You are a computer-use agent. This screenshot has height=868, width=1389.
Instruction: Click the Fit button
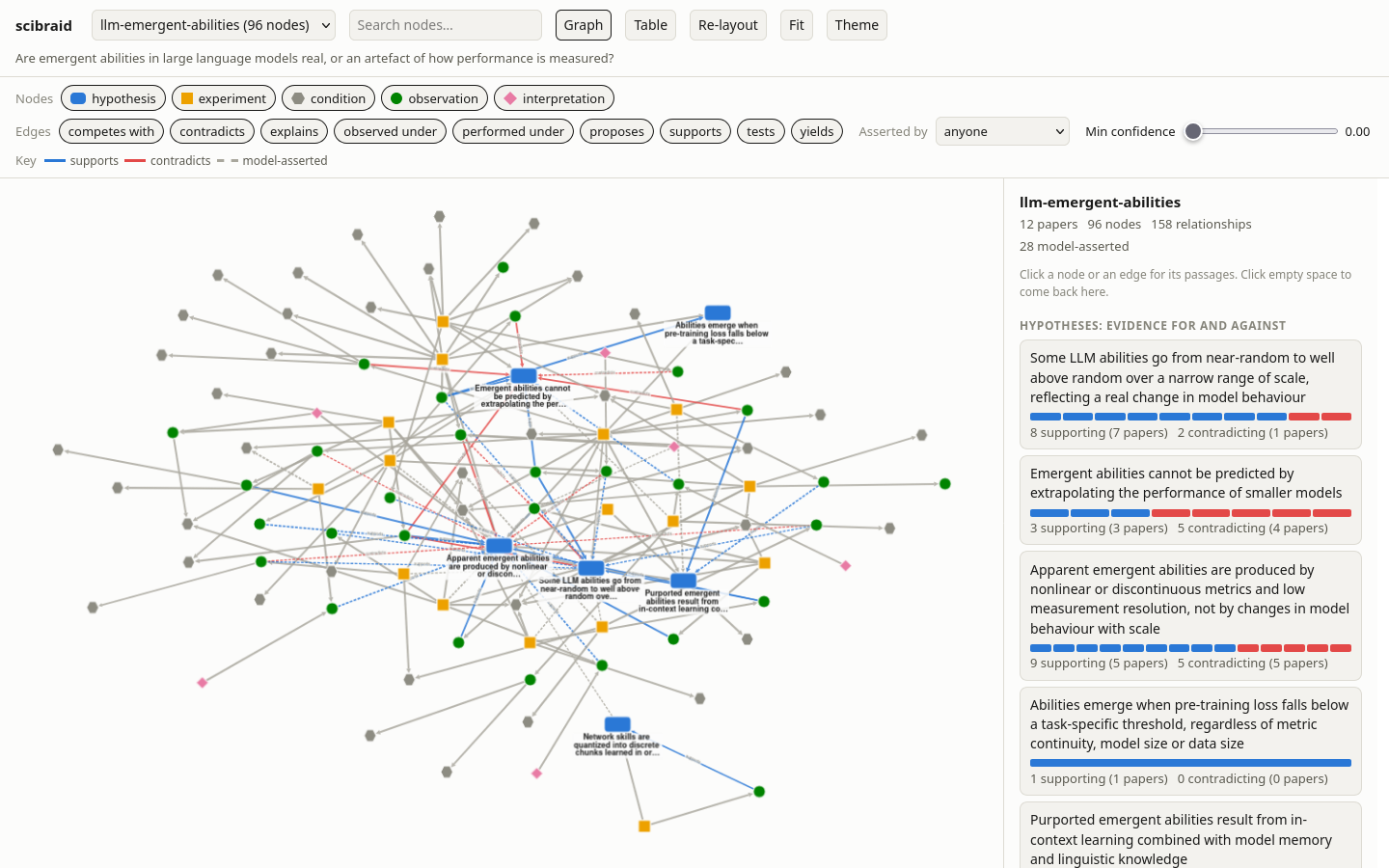pyautogui.click(x=797, y=25)
